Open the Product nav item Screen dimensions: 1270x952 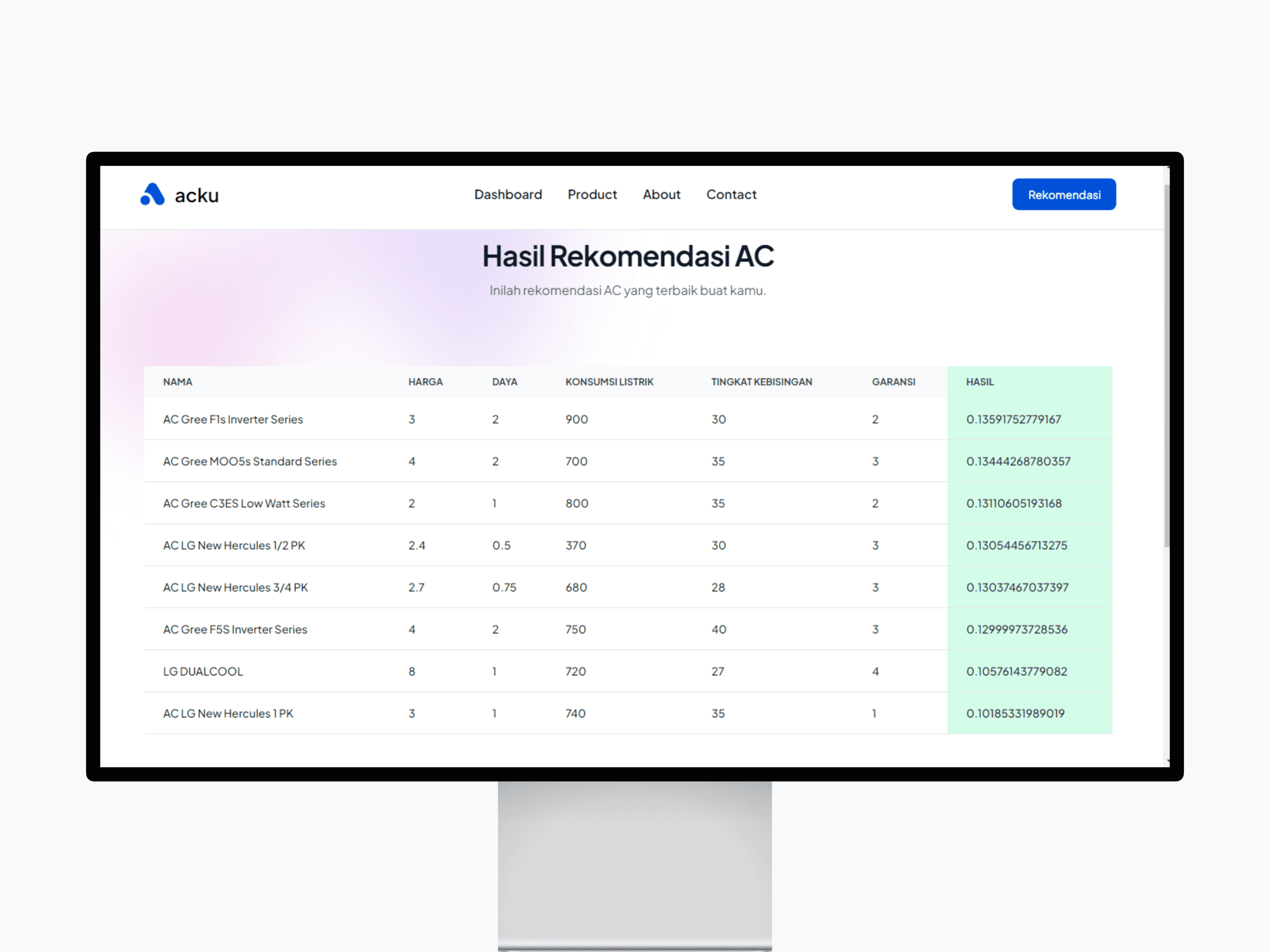point(592,194)
